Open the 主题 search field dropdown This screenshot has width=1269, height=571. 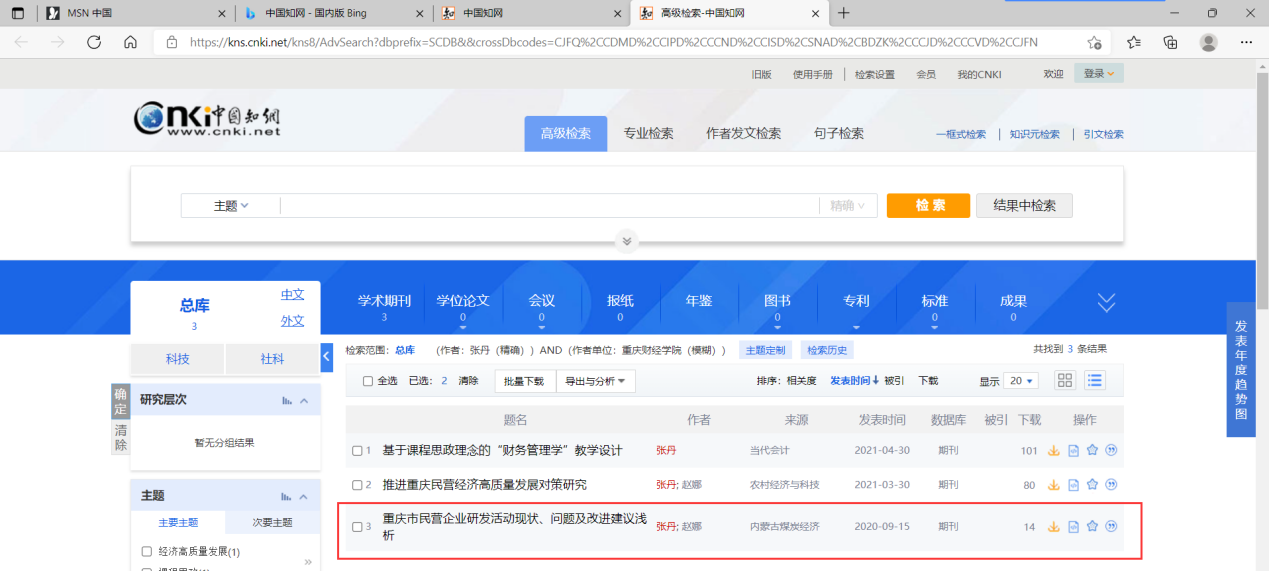pos(231,206)
